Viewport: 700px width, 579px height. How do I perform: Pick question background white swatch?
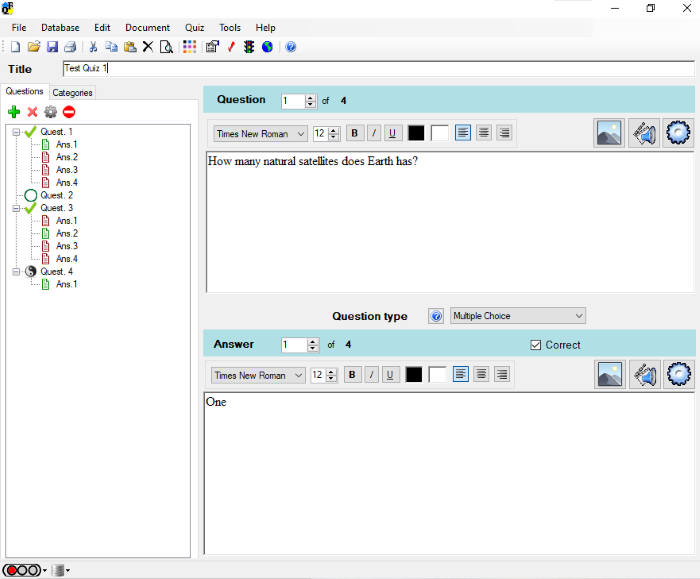440,133
